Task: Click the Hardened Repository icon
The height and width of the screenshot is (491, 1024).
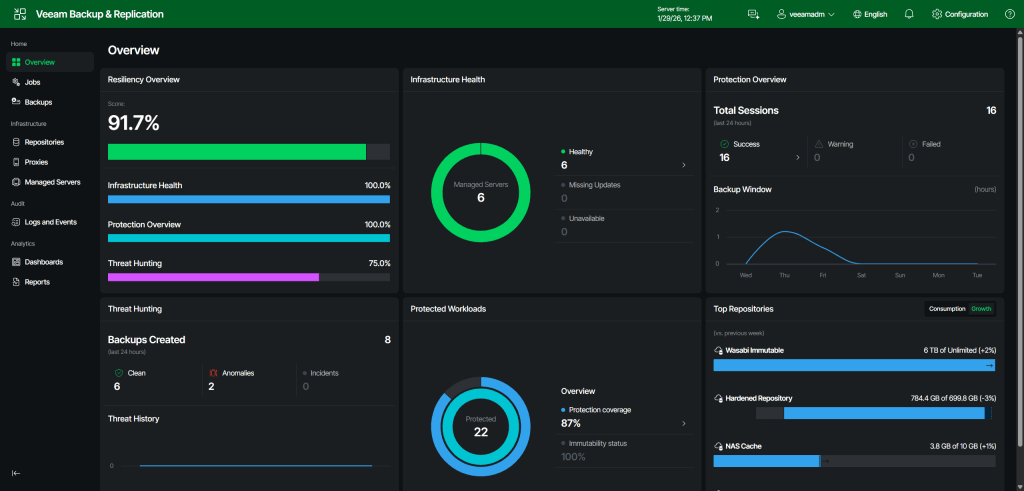Action: click(x=718, y=398)
